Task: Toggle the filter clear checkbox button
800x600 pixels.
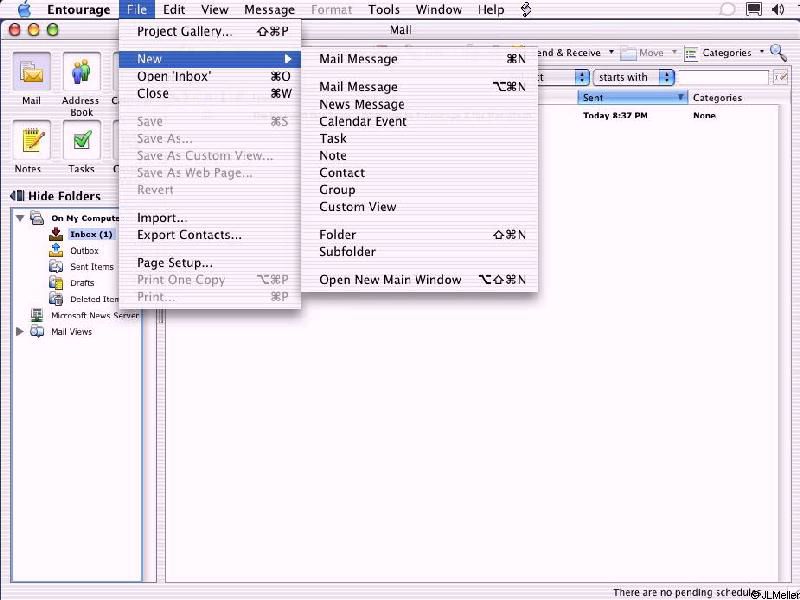Action: (780, 78)
